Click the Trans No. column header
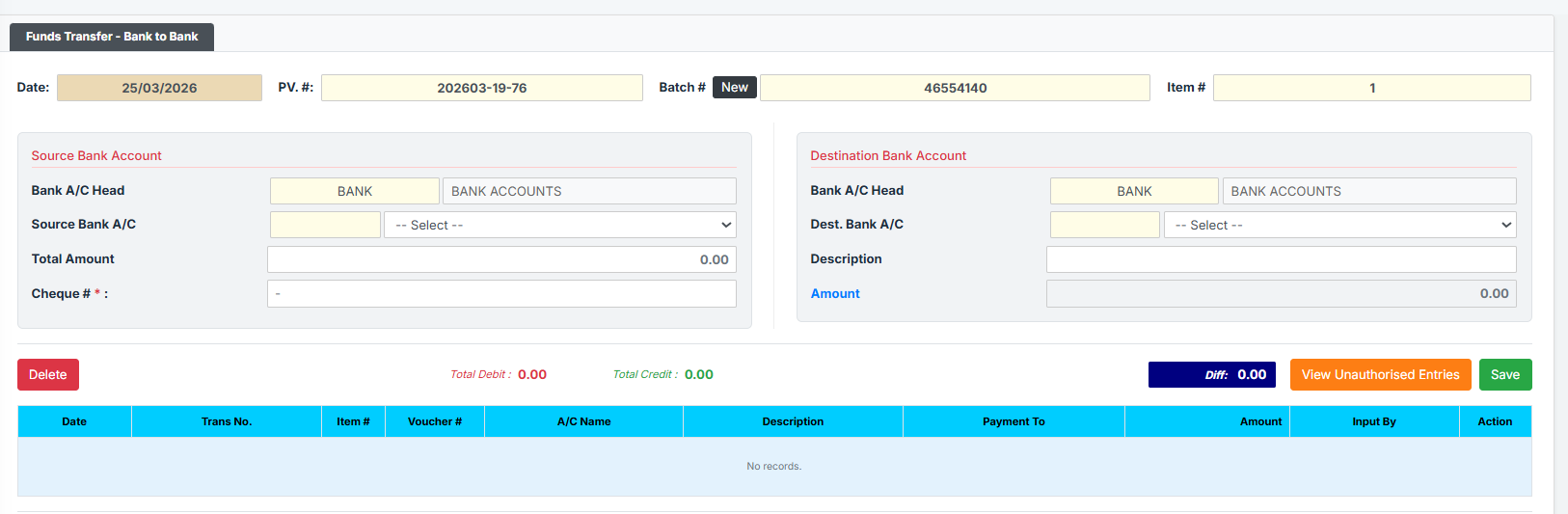 (x=227, y=421)
